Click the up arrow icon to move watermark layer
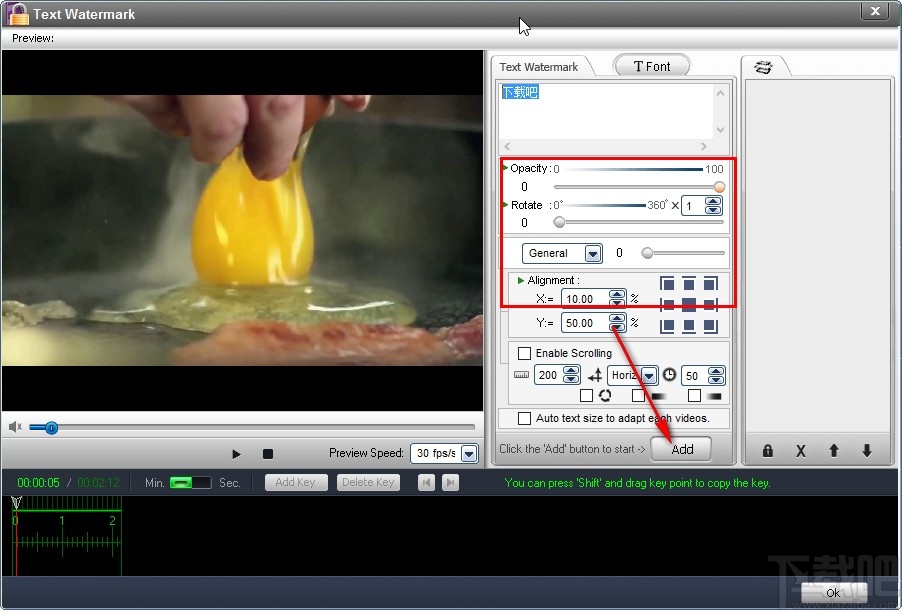Screen dimensions: 902x610 pyautogui.click(x=833, y=451)
